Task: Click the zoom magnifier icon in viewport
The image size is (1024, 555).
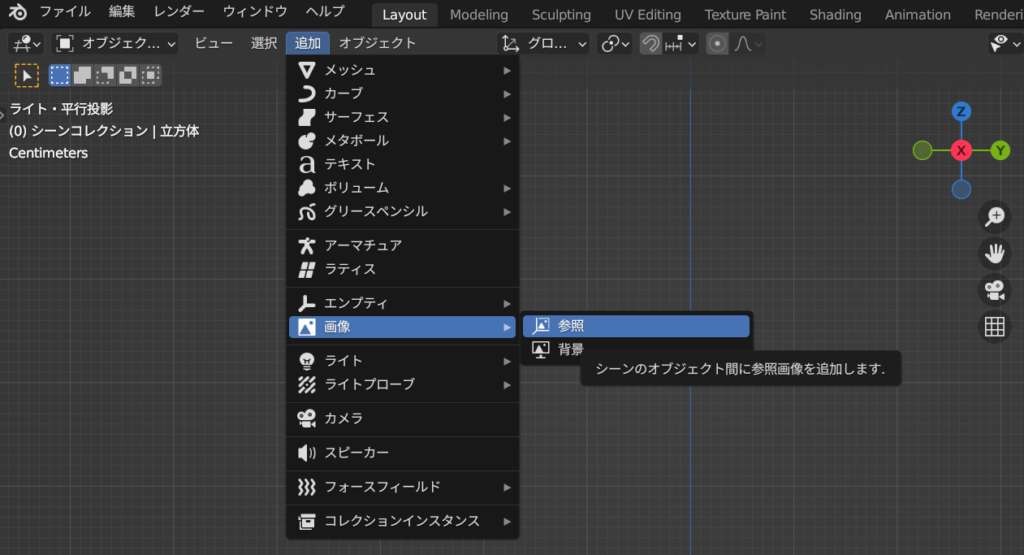Action: point(994,216)
